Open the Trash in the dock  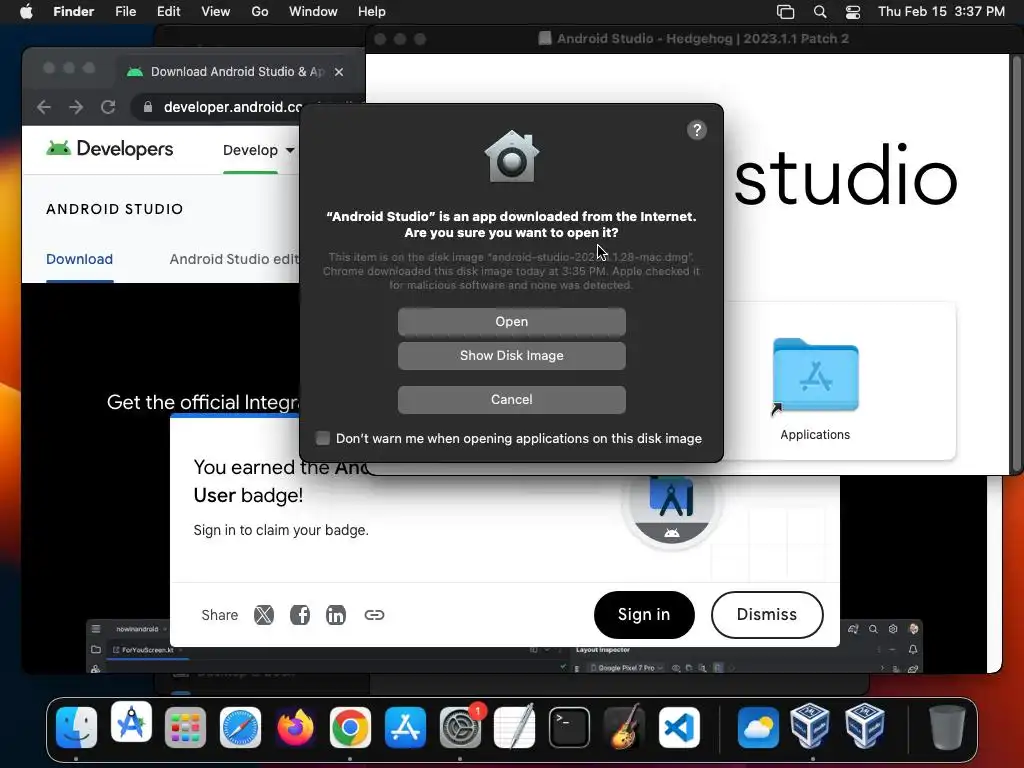947,727
